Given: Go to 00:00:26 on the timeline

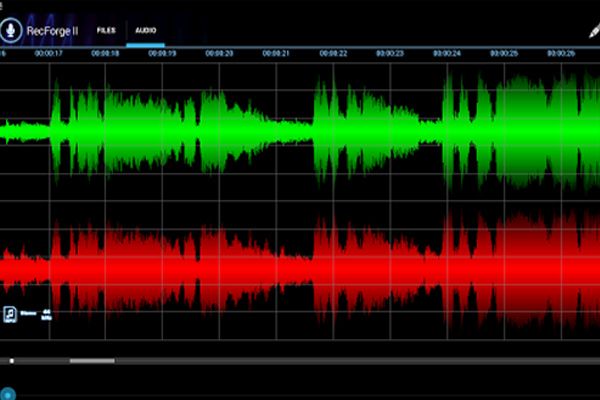Looking at the screenshot, I should pos(562,53).
